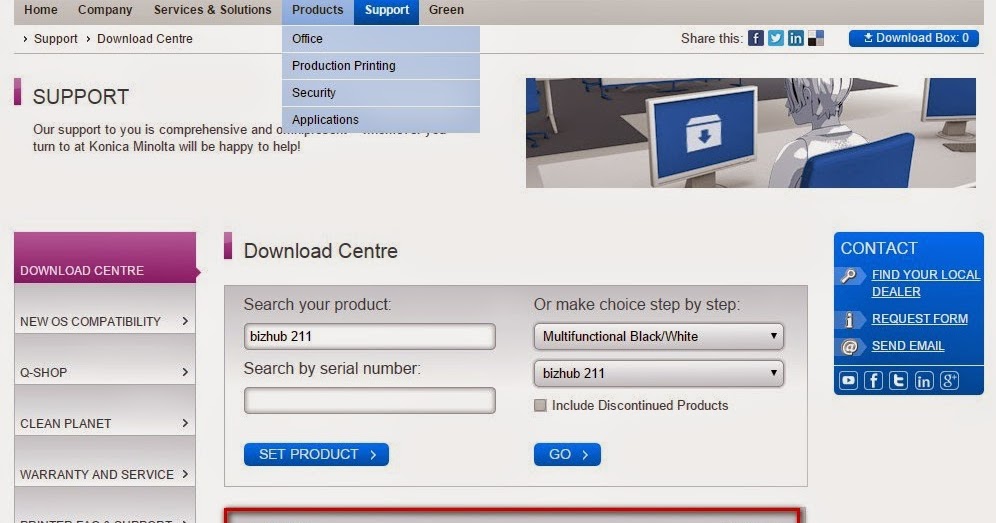The width and height of the screenshot is (996, 523).
Task: Click Support breadcrumb link
Action: (x=55, y=39)
